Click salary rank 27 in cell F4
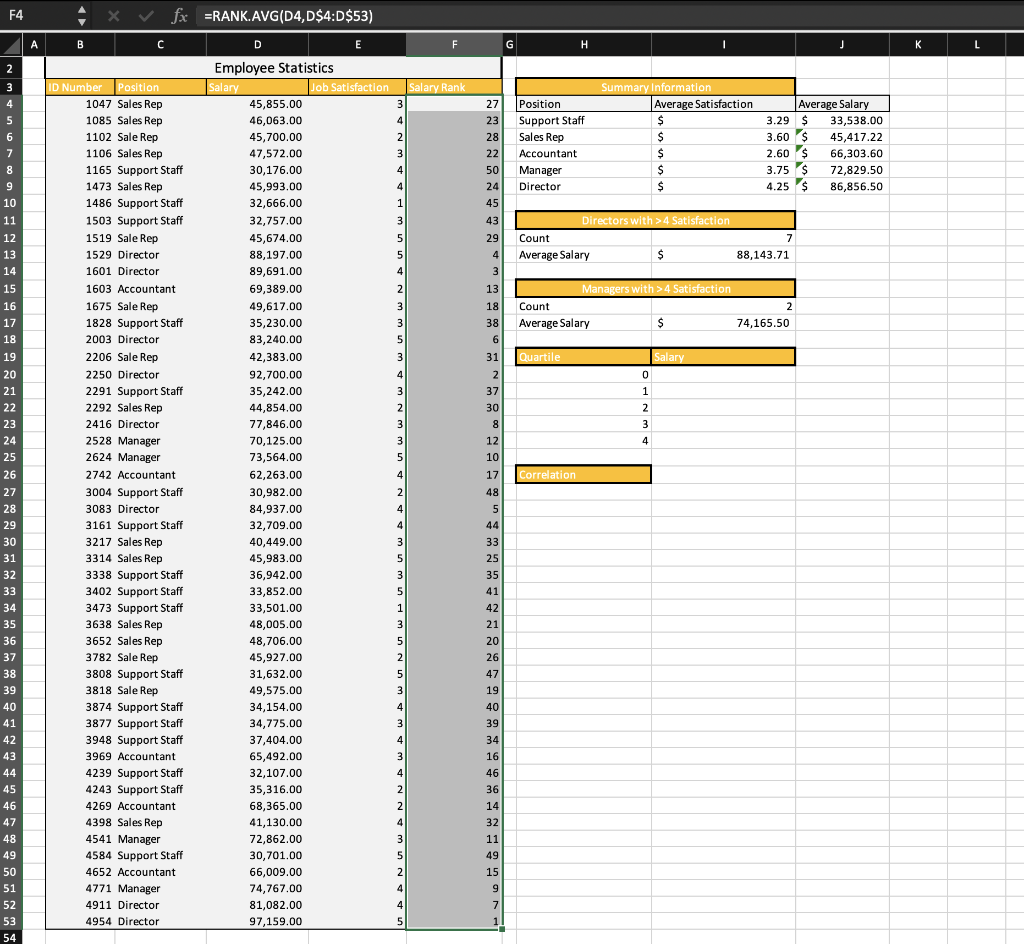This screenshot has height=944, width=1024. point(455,104)
